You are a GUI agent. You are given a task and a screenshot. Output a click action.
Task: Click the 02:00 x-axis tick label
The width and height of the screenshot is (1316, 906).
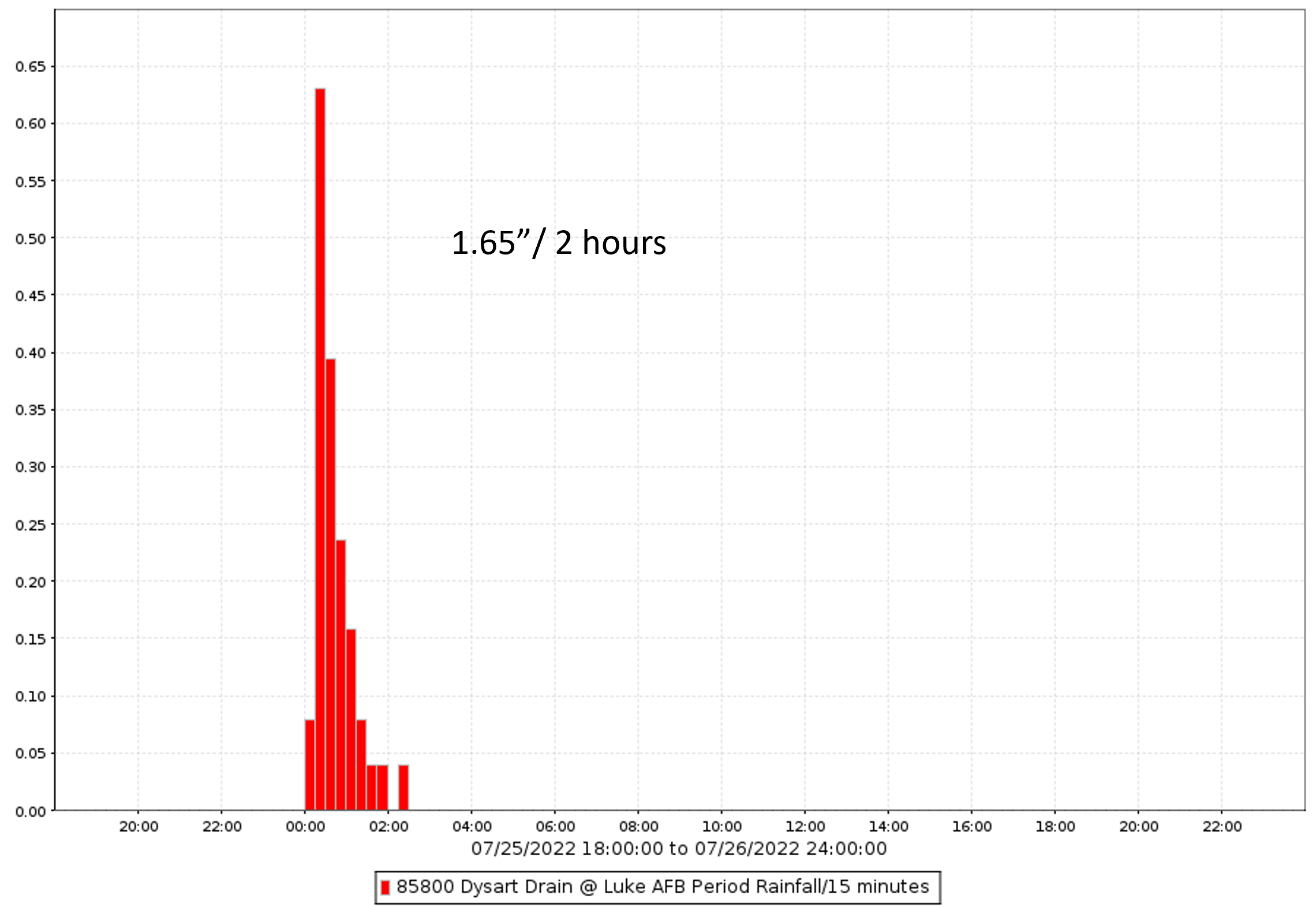pyautogui.click(x=388, y=826)
